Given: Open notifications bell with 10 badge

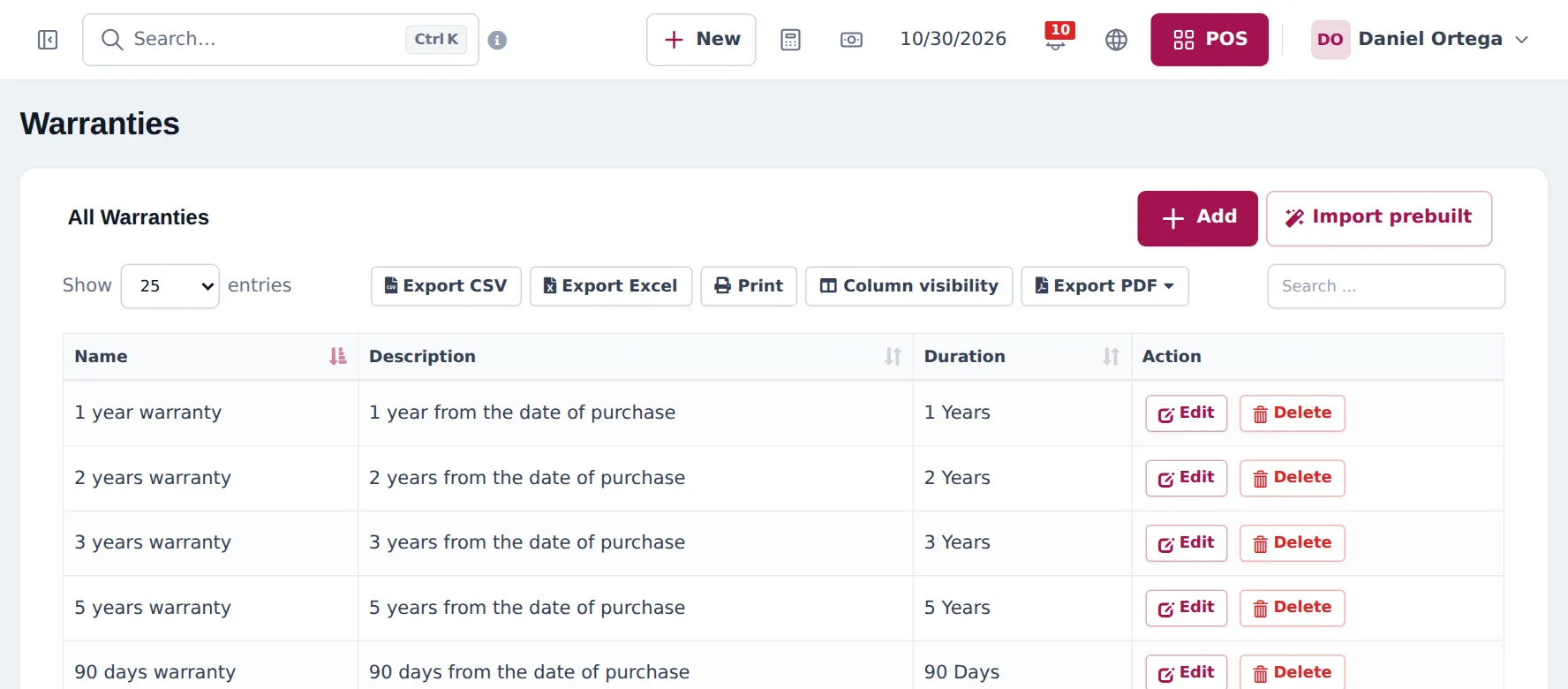Looking at the screenshot, I should (x=1057, y=37).
